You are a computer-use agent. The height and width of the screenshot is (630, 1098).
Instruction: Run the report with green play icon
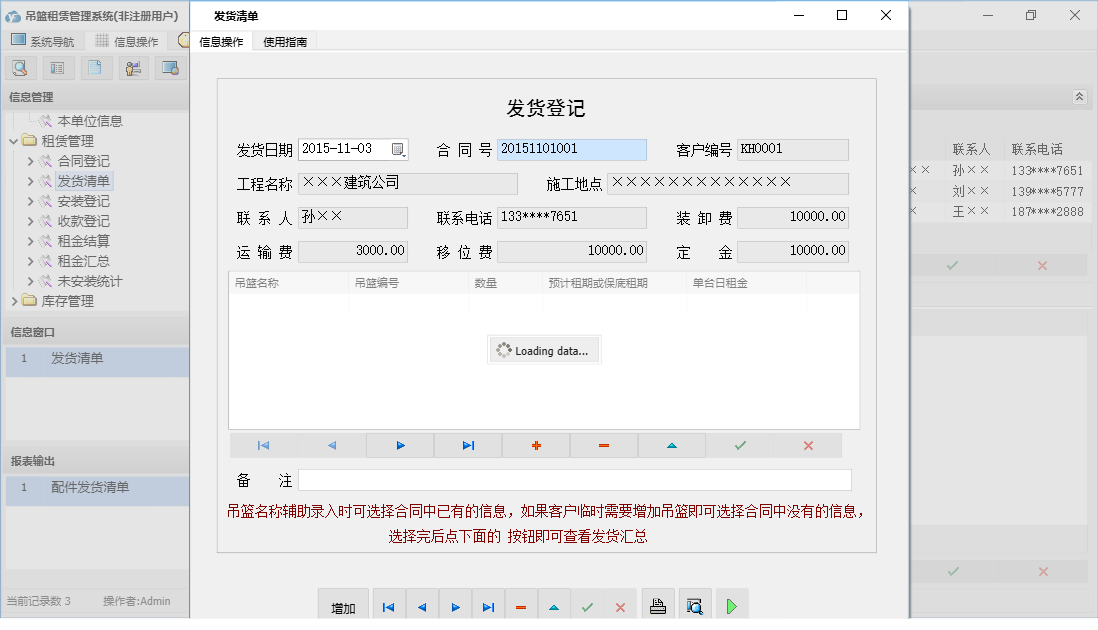click(731, 604)
